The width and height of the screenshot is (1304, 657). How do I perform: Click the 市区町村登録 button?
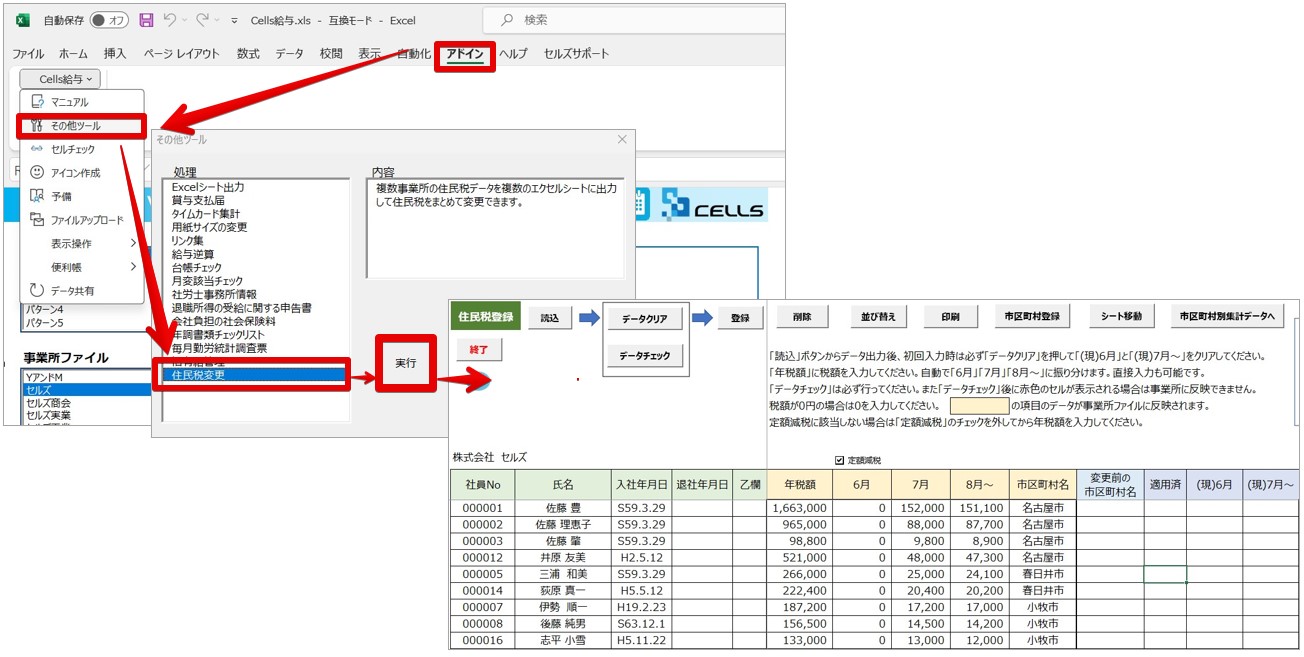click(x=1033, y=317)
